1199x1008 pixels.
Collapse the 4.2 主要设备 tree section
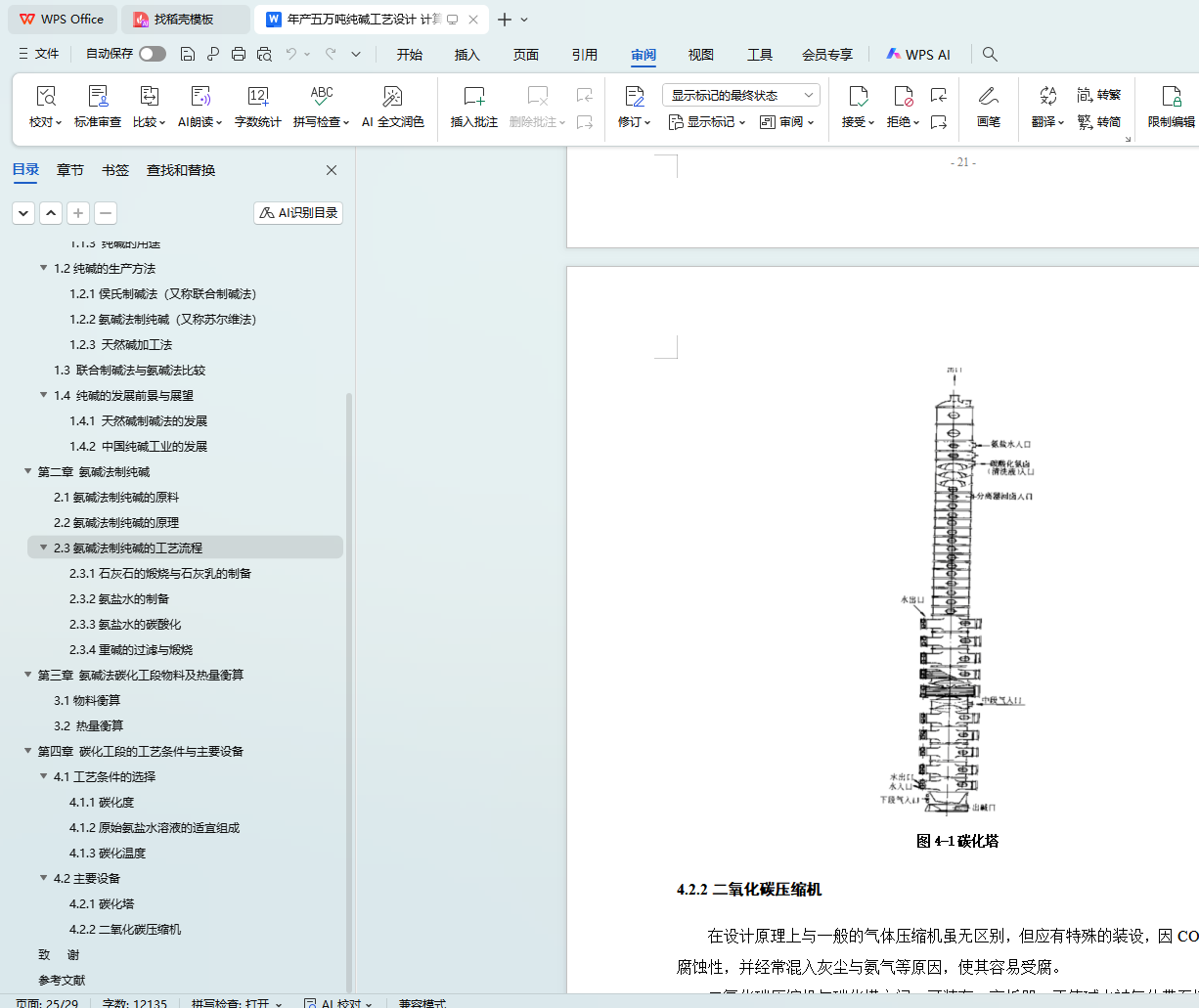(44, 878)
